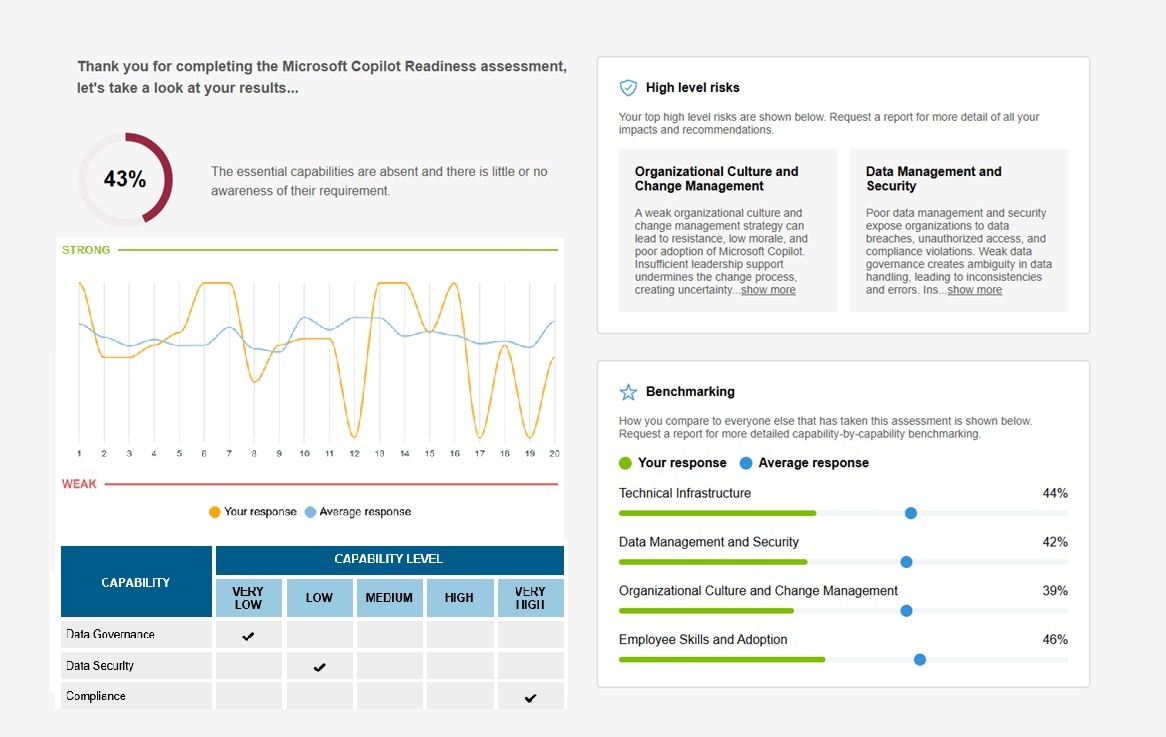Image resolution: width=1166 pixels, height=737 pixels.
Task: Click the CAPABILITY LEVEL table header
Action: coord(390,559)
